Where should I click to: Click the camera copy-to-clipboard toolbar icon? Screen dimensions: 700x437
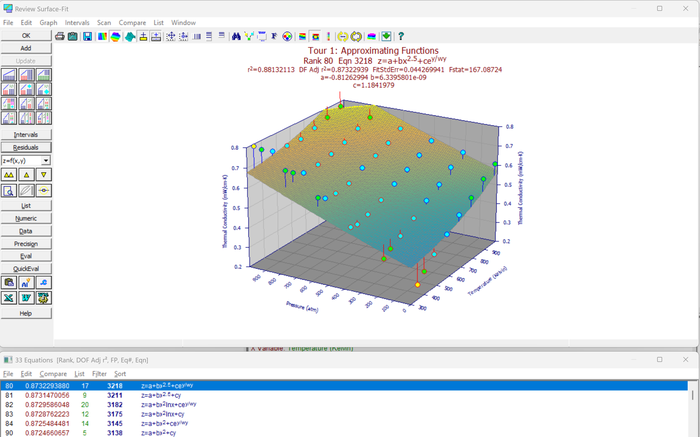click(72, 37)
